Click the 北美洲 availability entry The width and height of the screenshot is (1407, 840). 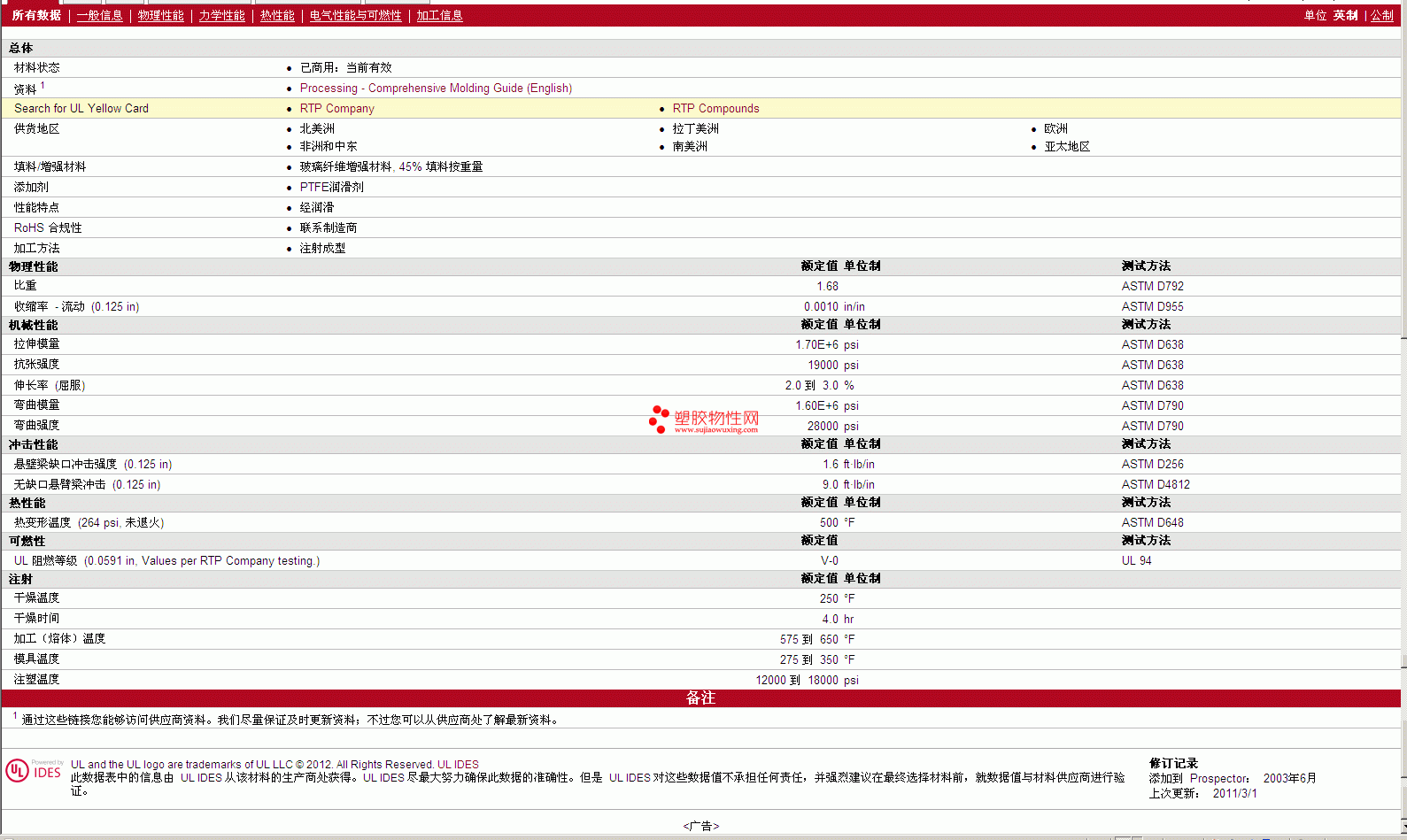[x=317, y=128]
